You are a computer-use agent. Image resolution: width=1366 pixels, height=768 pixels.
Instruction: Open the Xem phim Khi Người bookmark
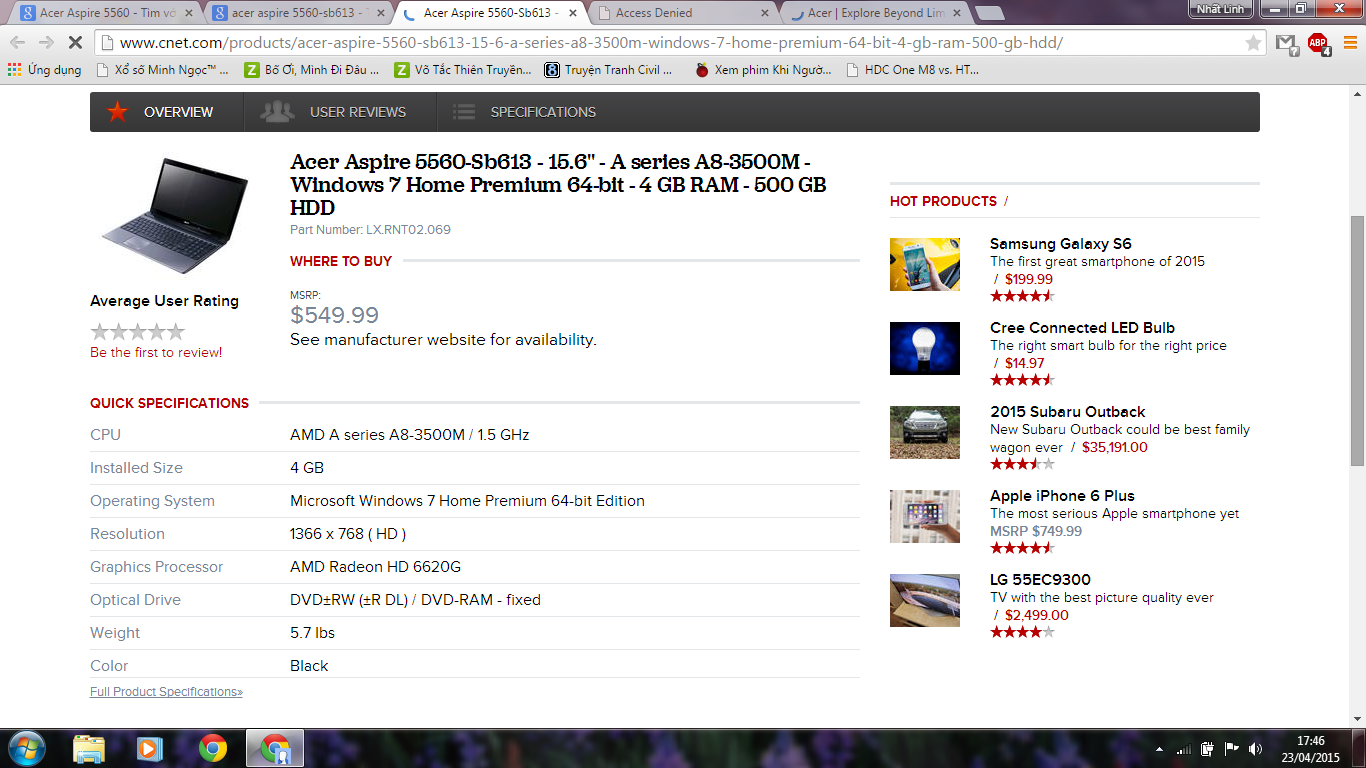pos(763,70)
